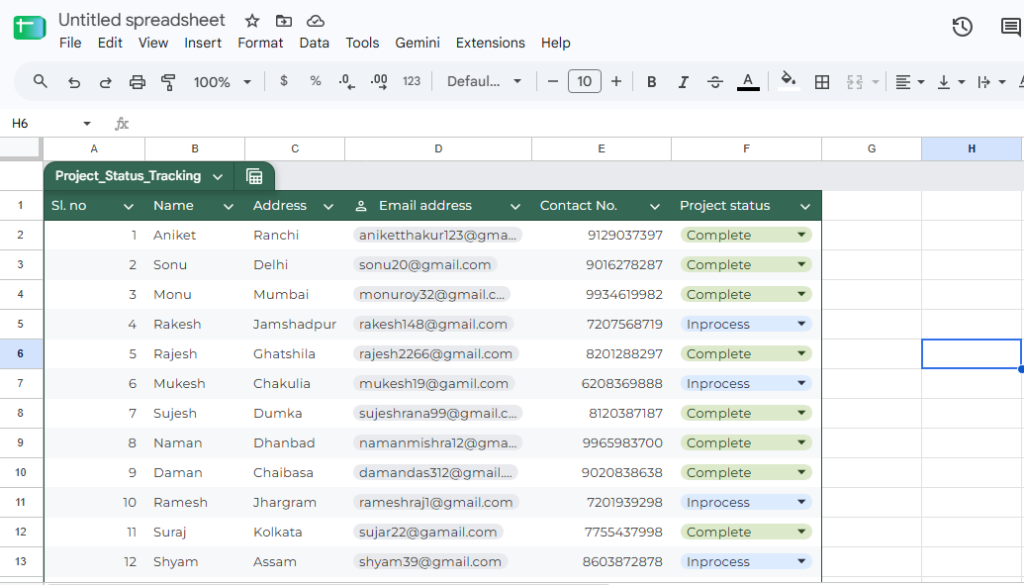
Task: Open the name box dropdown arrow
Action: pos(87,123)
